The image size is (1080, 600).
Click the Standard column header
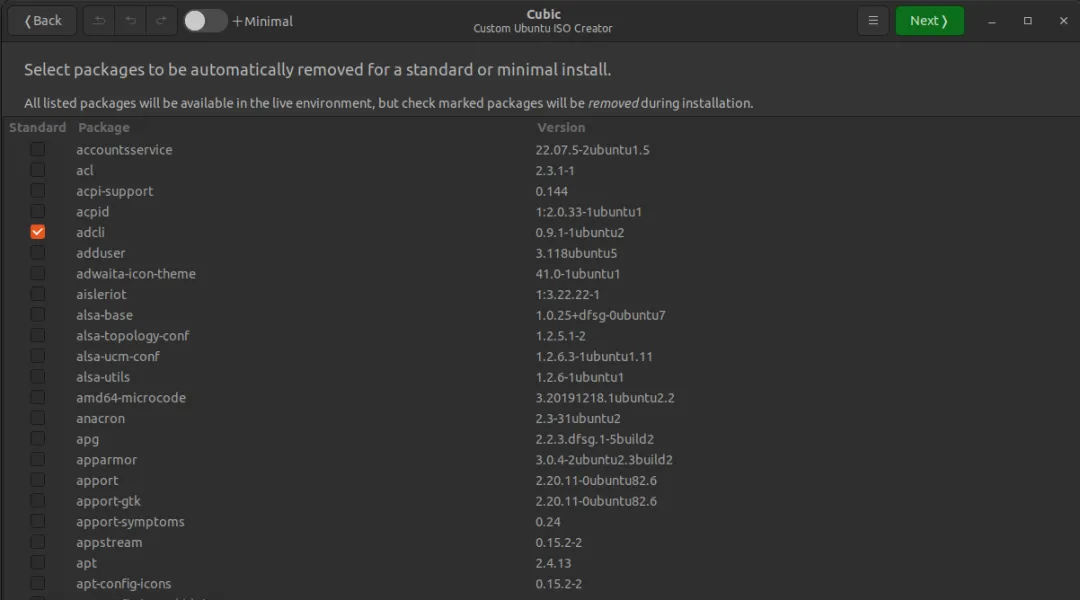37,127
